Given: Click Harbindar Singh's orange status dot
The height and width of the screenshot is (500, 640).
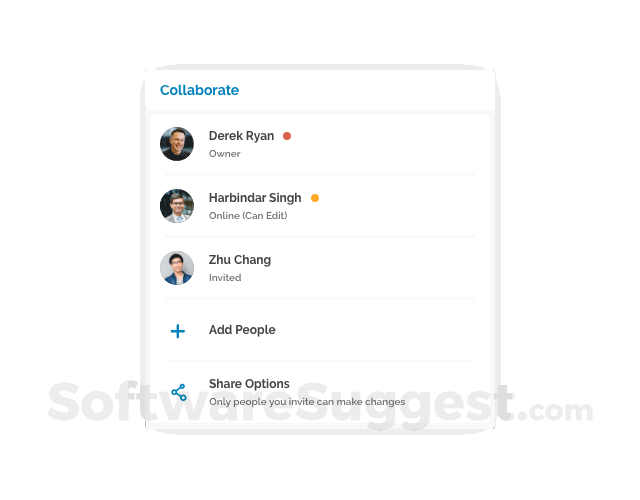Looking at the screenshot, I should click(x=315, y=198).
